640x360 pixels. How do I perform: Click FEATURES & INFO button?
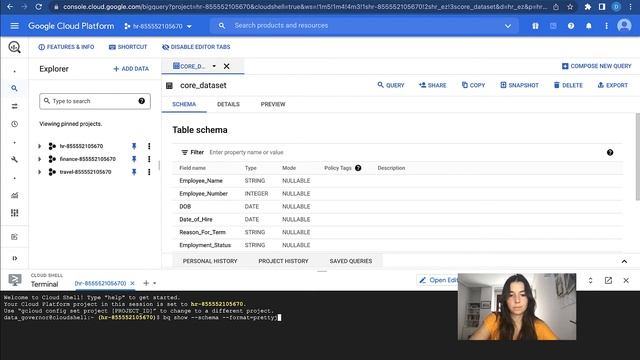[x=66, y=47]
